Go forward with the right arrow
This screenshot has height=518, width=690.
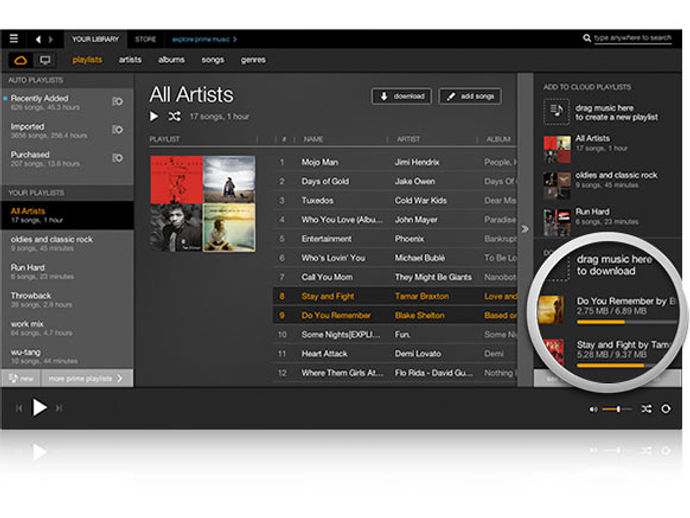pos(51,40)
